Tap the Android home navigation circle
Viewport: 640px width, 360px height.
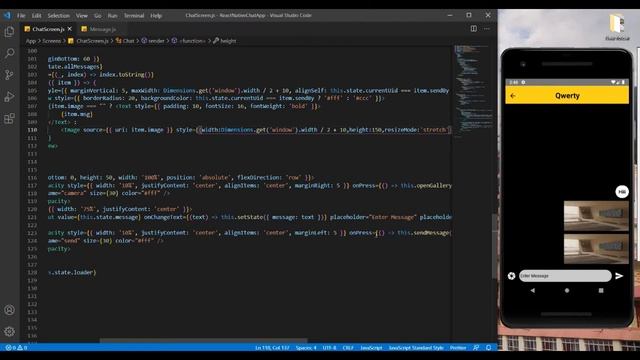pos(567,290)
